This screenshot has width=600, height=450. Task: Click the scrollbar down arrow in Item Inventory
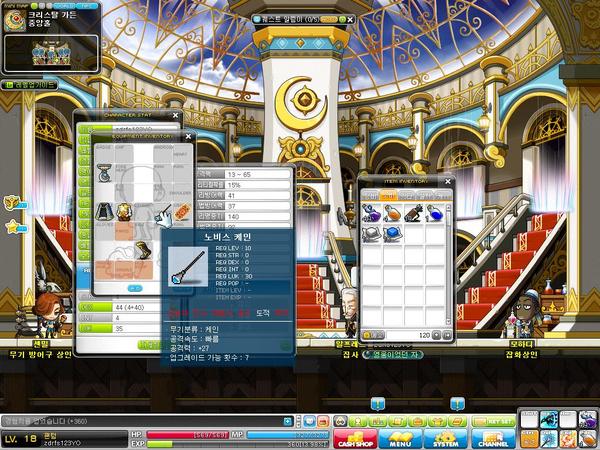pyautogui.click(x=448, y=322)
